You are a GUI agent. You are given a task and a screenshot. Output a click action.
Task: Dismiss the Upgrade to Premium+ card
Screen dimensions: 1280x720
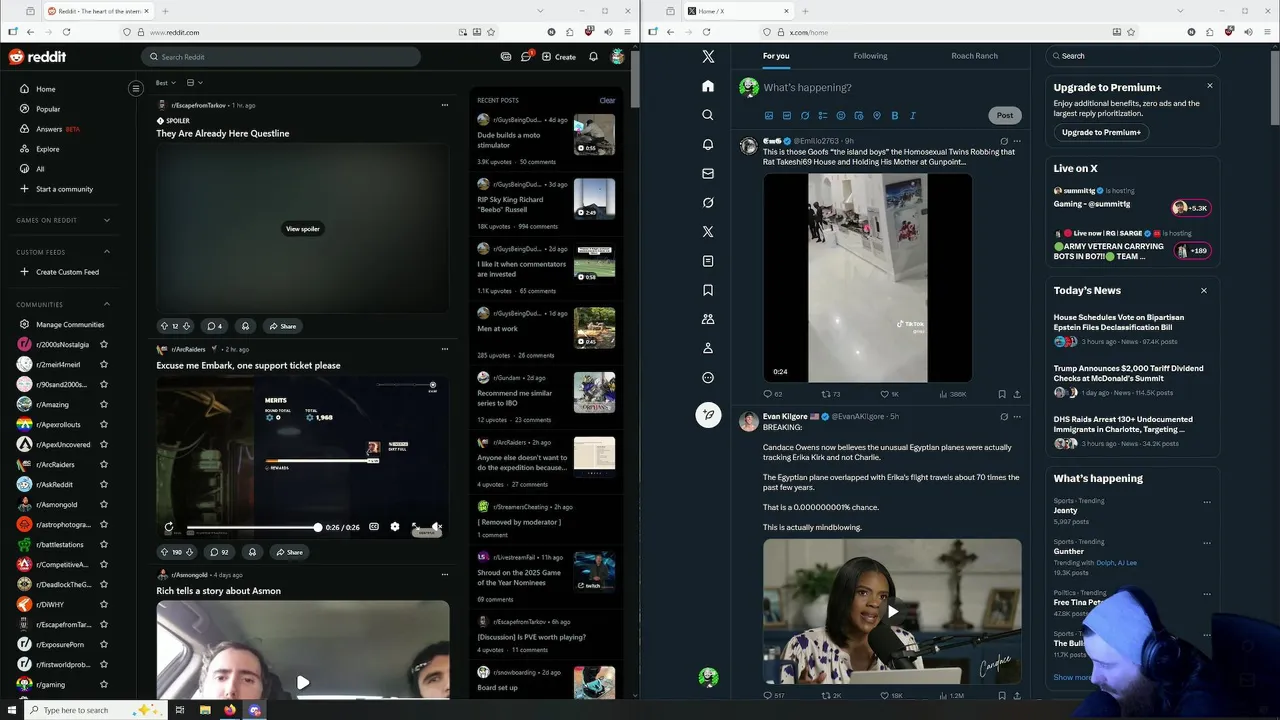pyautogui.click(x=1209, y=86)
